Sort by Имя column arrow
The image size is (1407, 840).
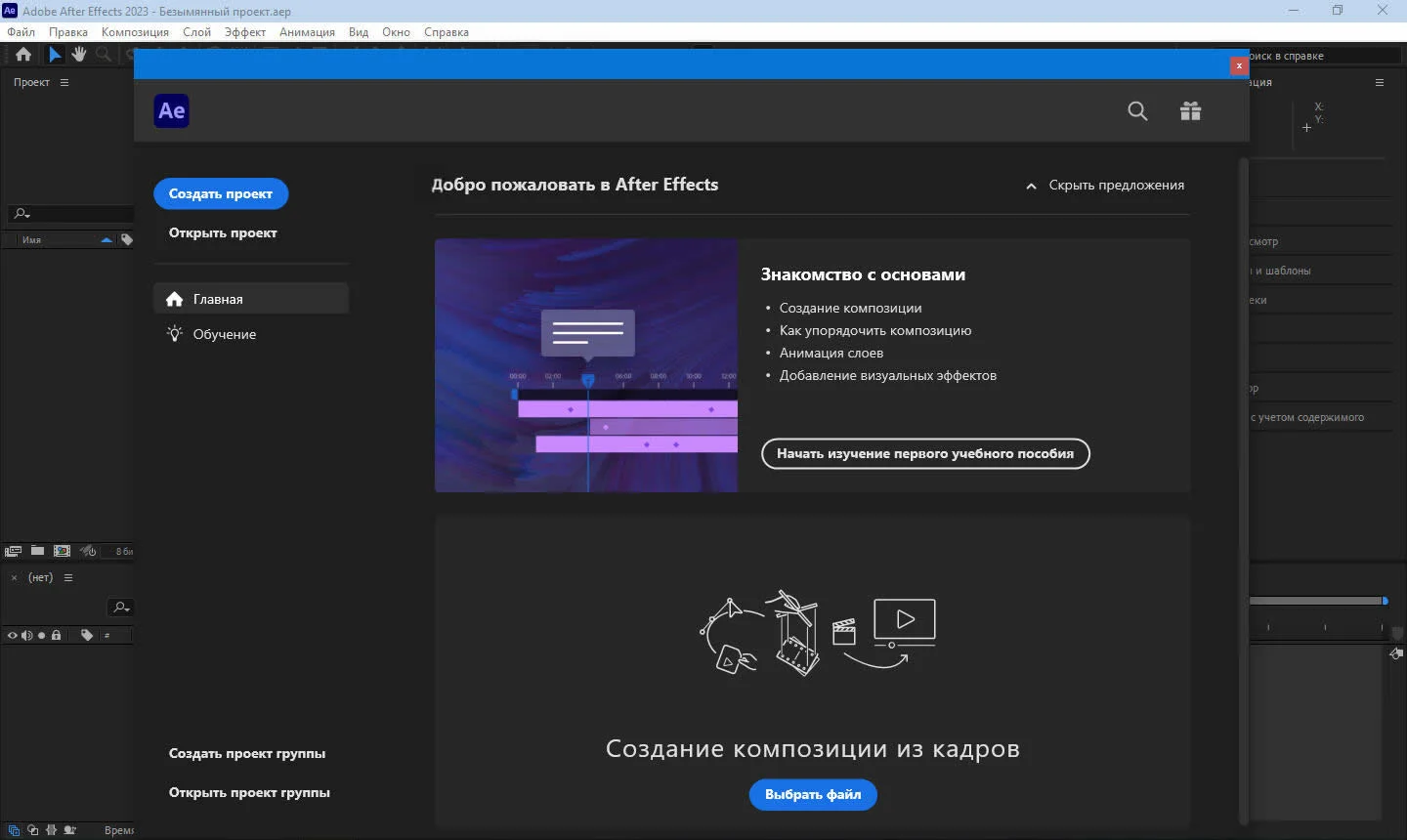tap(107, 239)
